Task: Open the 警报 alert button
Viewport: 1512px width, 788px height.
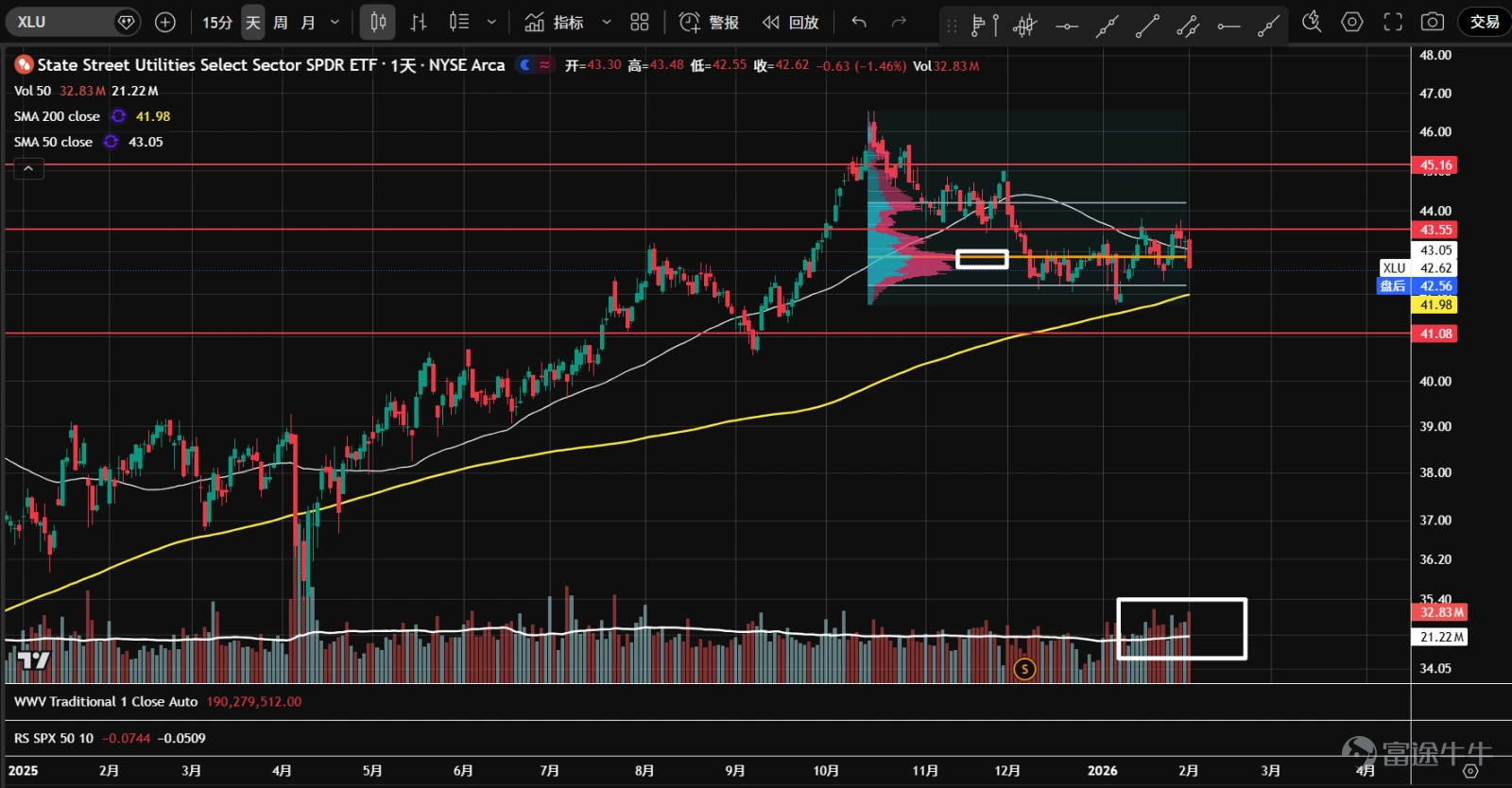Action: pyautogui.click(x=710, y=22)
